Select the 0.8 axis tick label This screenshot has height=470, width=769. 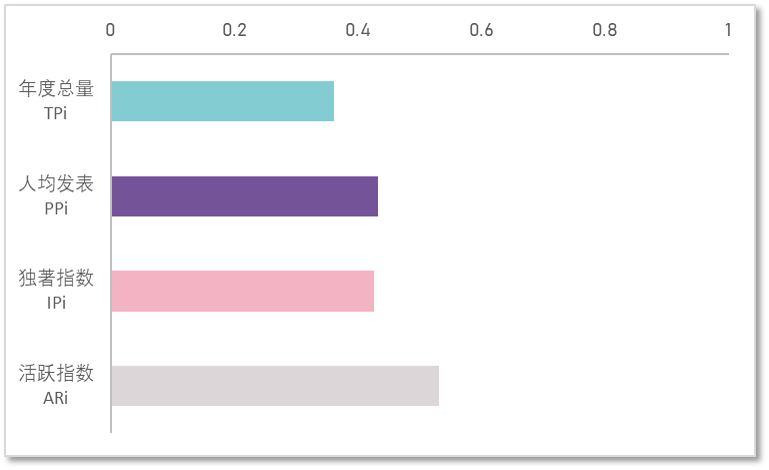pos(605,30)
